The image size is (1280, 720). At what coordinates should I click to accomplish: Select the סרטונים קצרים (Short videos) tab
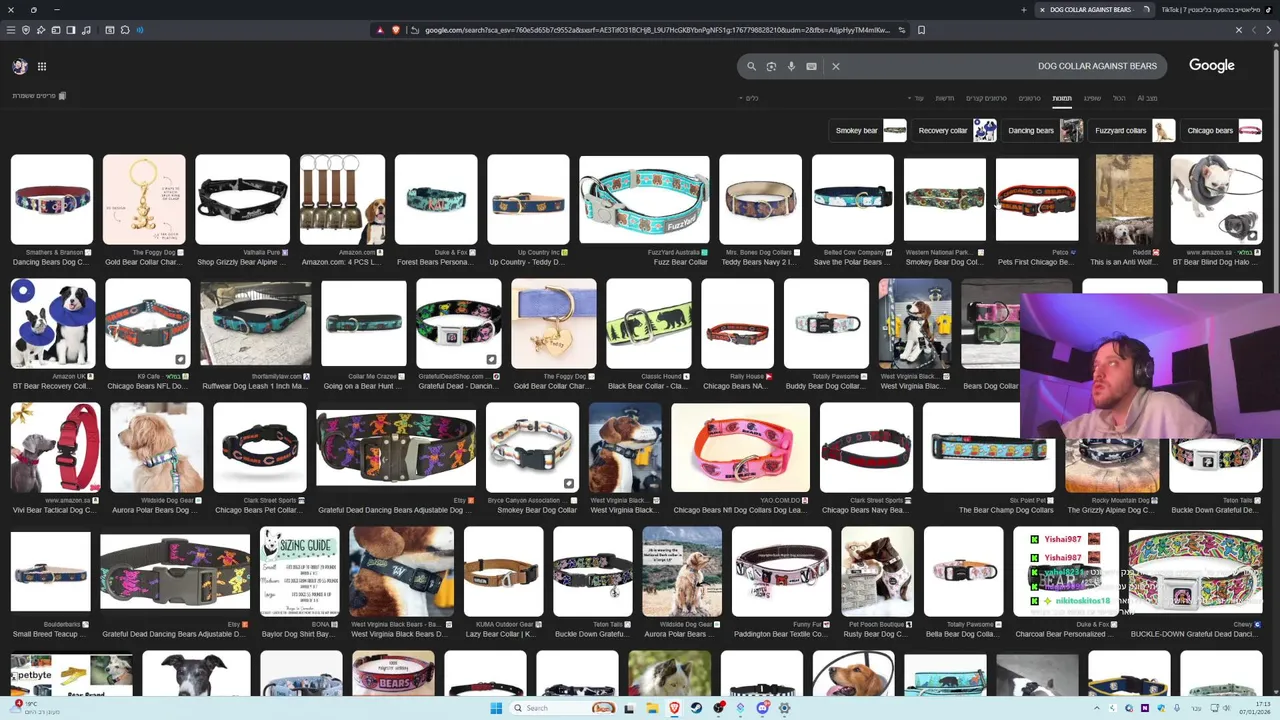pos(986,98)
